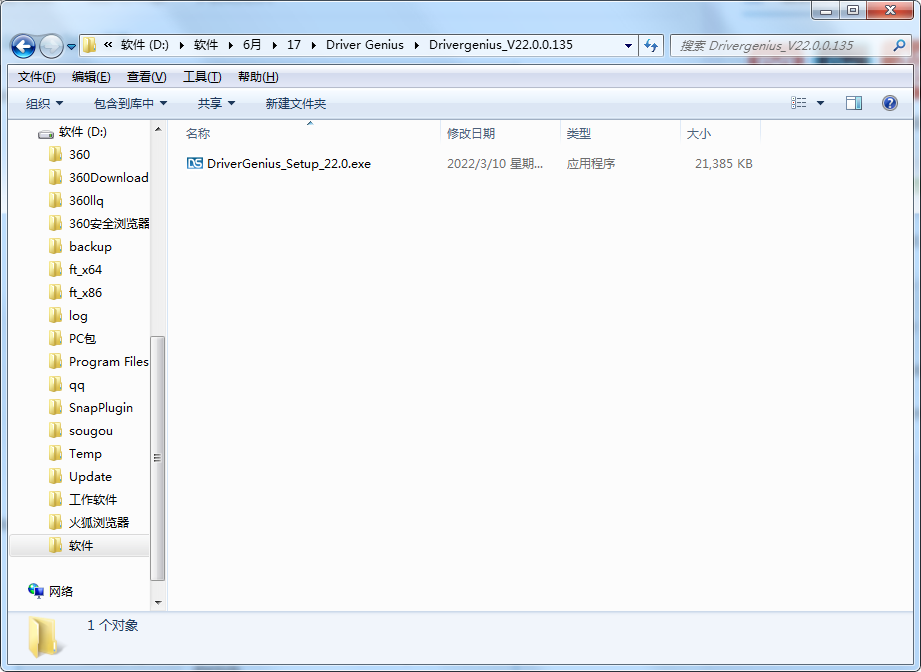Open the 编辑(E) menu
This screenshot has height=672, width=921.
(x=91, y=77)
